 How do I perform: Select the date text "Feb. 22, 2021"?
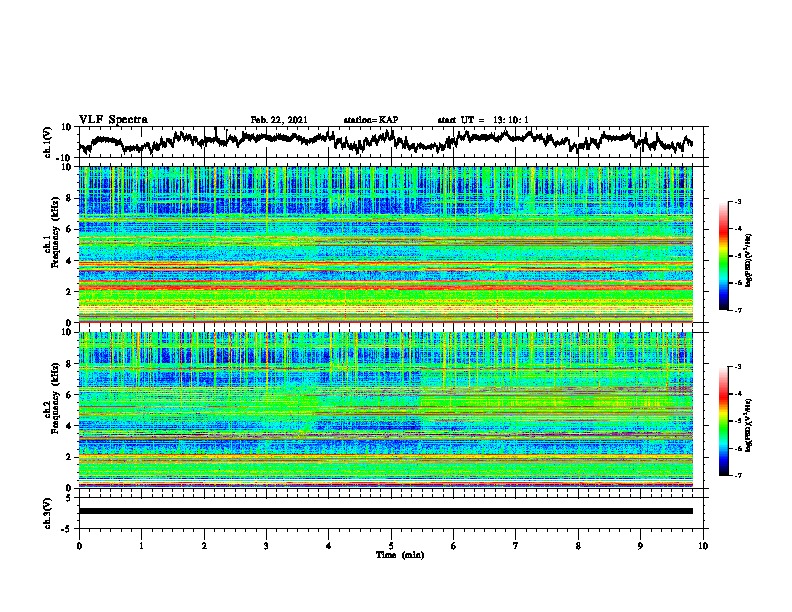279,120
